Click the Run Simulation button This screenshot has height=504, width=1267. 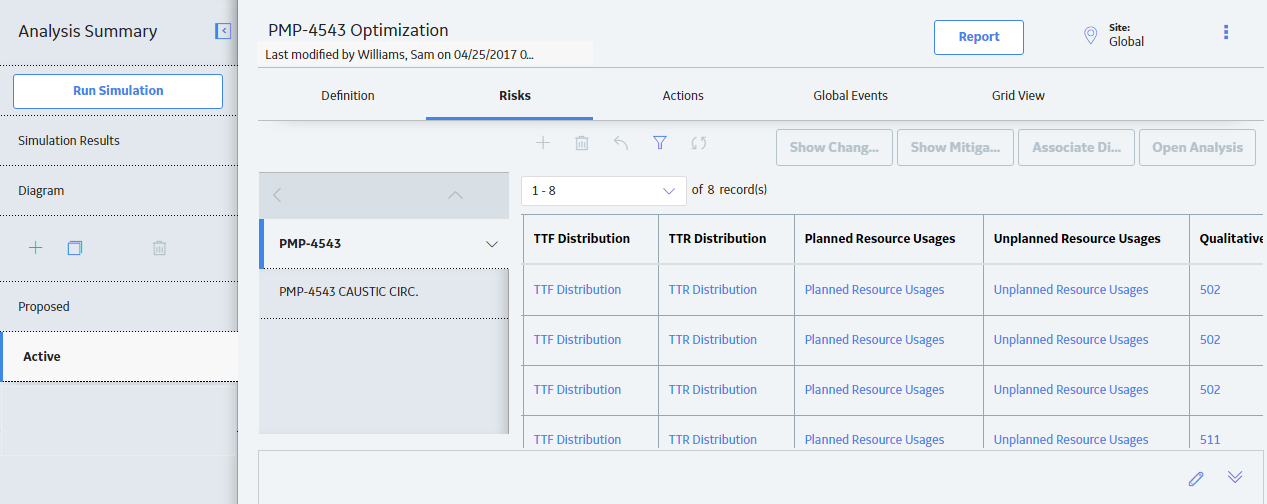pyautogui.click(x=118, y=91)
